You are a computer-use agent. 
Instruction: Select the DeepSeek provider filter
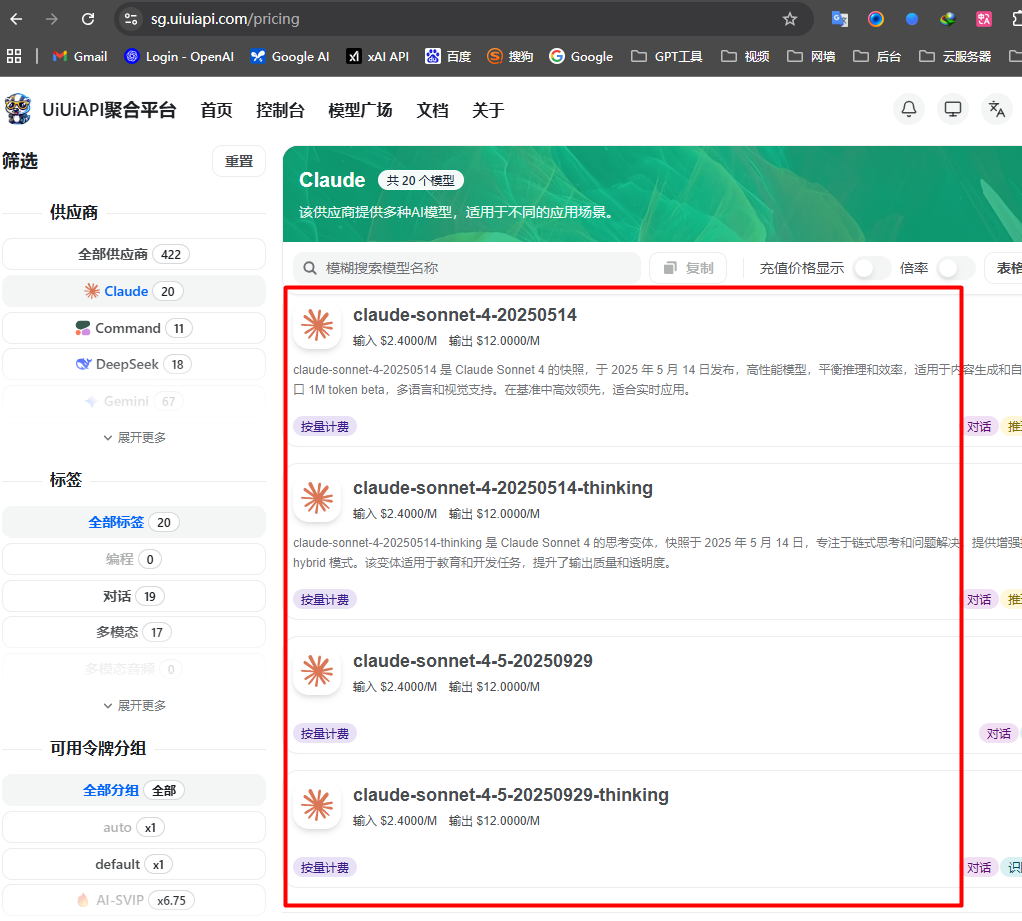[133, 364]
